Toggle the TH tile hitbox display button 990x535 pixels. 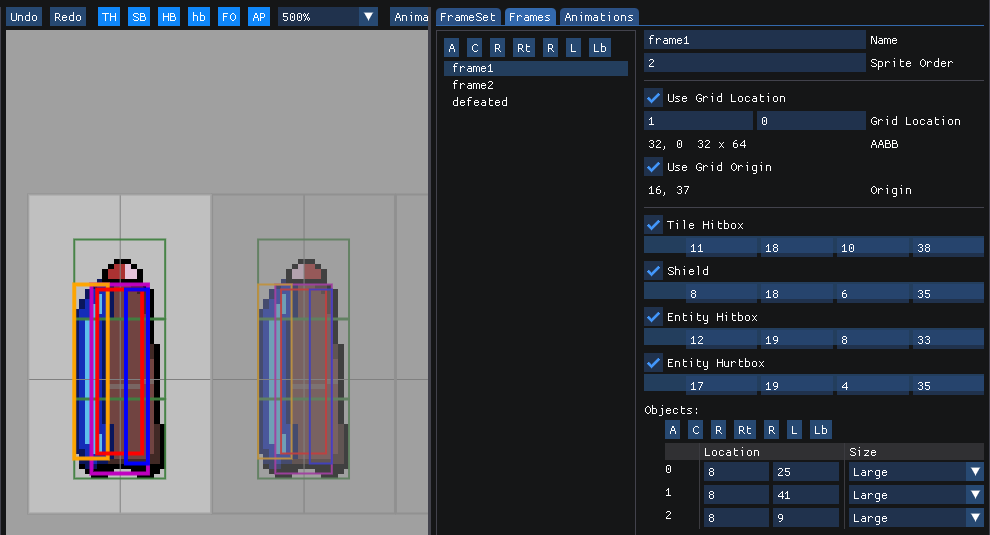(x=109, y=17)
